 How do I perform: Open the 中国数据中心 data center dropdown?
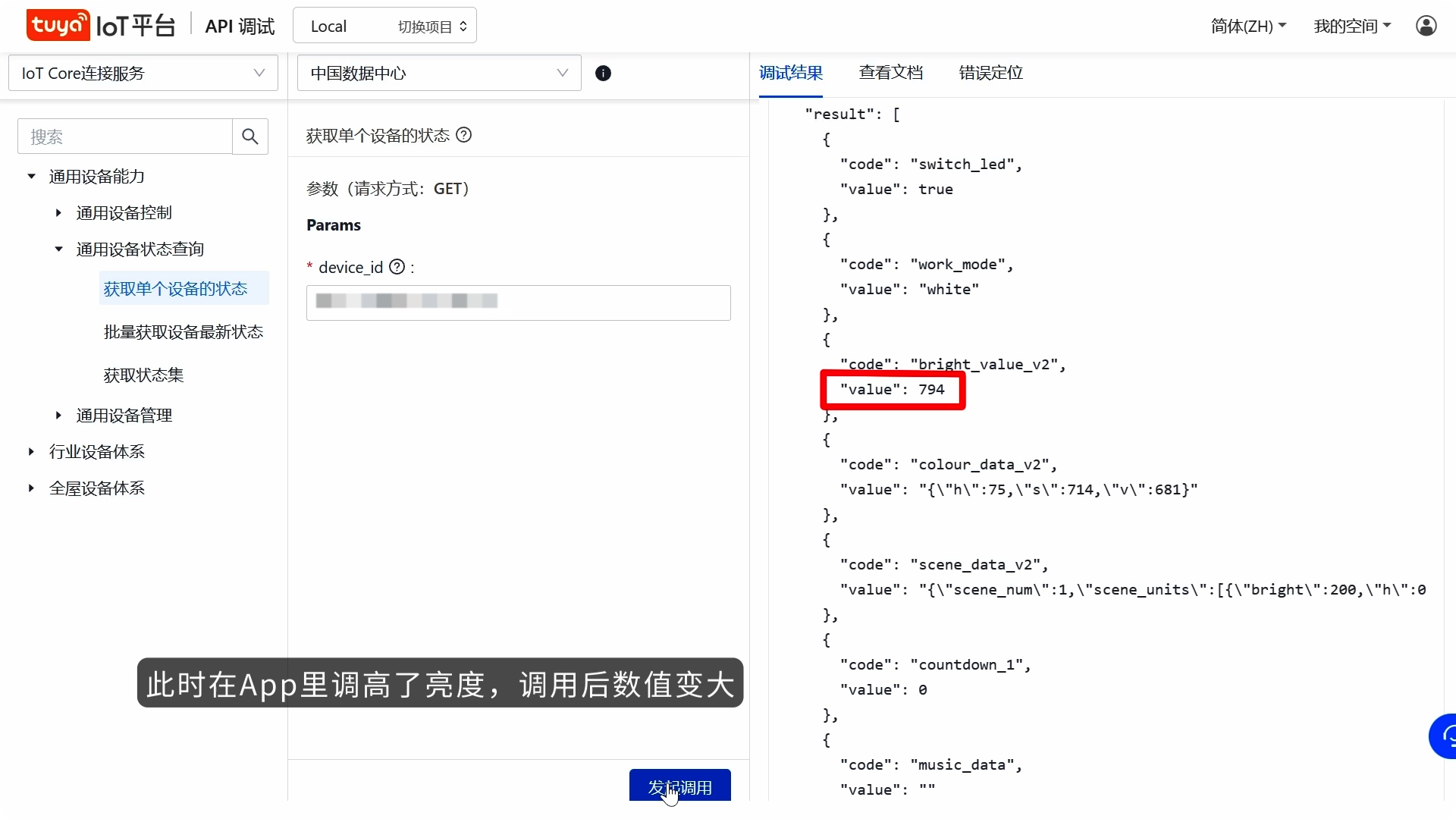(x=439, y=73)
